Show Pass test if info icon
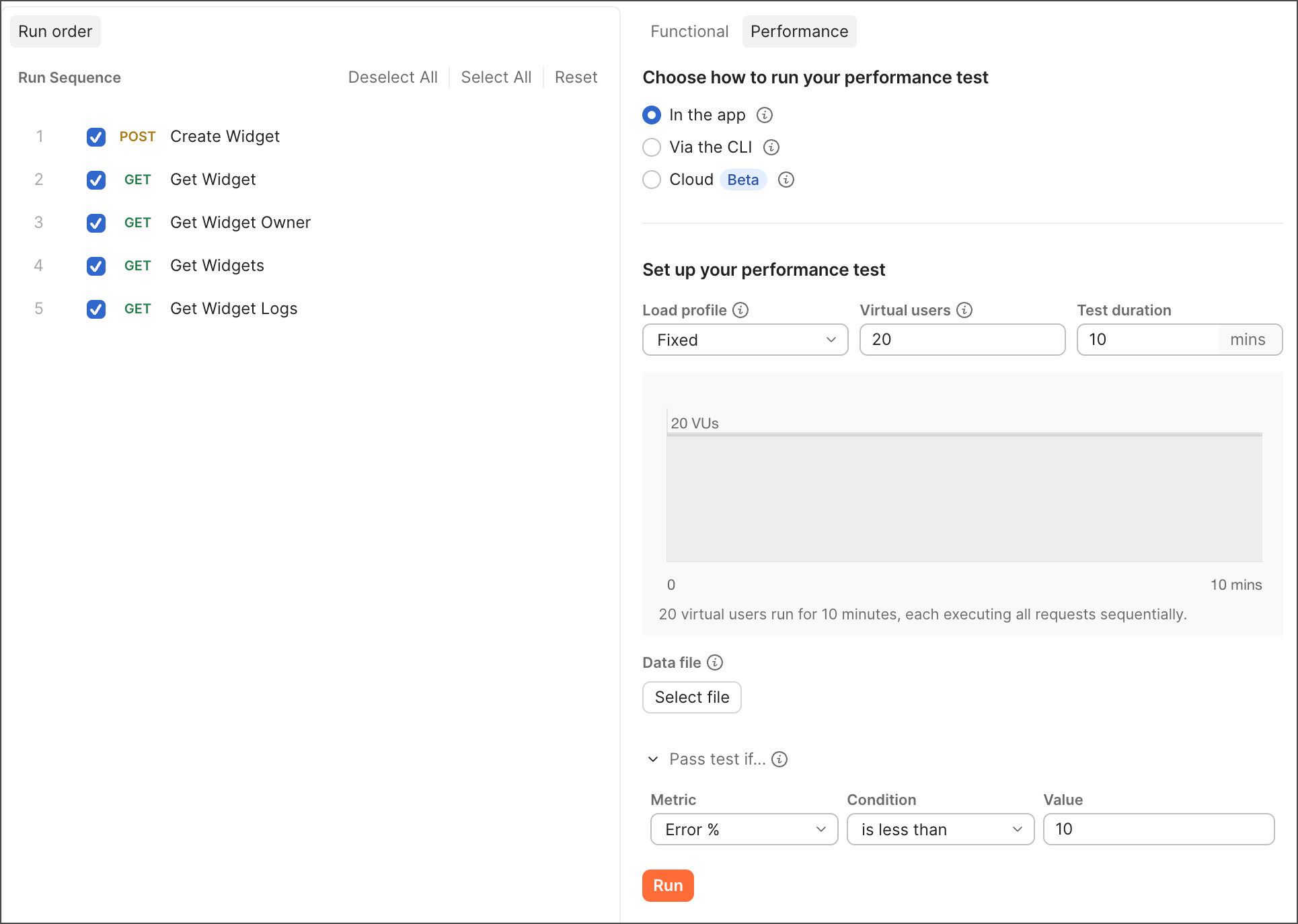This screenshot has width=1298, height=924. [779, 759]
